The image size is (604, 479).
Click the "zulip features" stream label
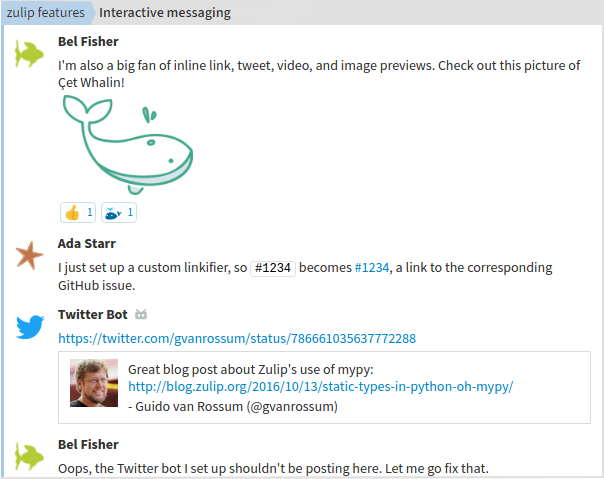(44, 13)
